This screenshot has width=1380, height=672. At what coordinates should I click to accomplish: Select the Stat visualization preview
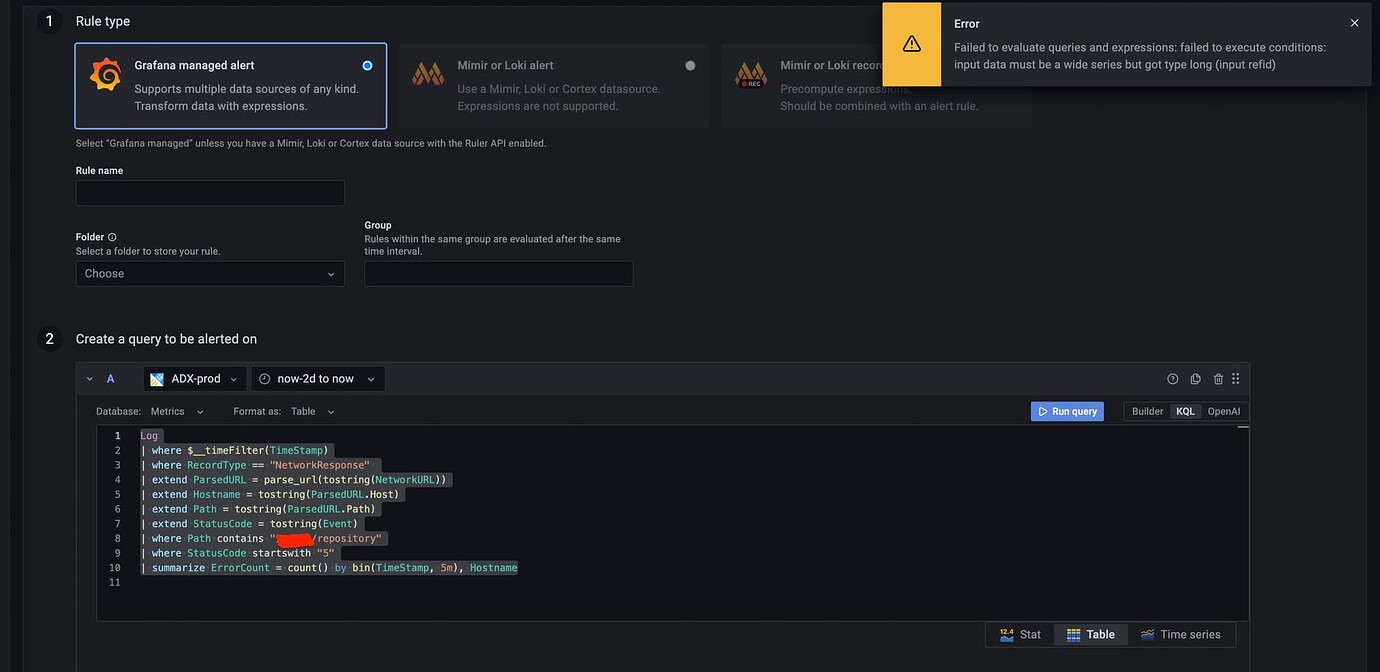[1021, 634]
